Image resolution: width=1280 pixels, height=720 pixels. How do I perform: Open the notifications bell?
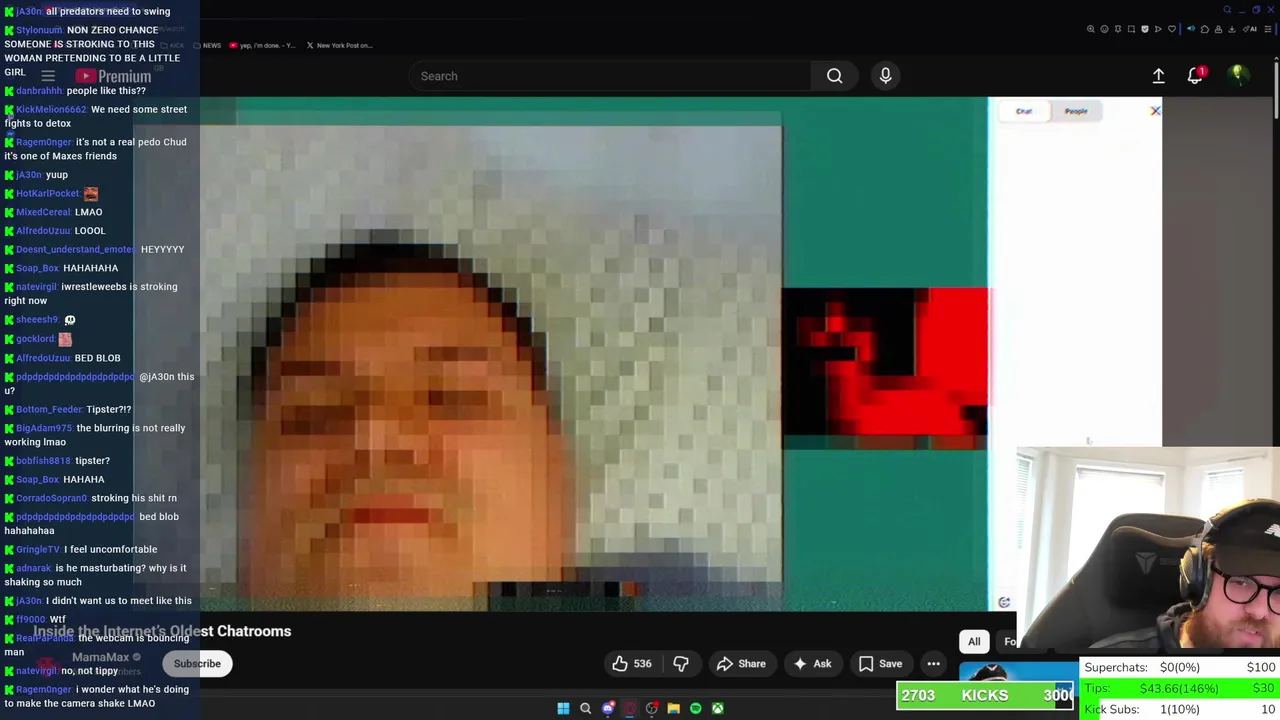point(1195,76)
